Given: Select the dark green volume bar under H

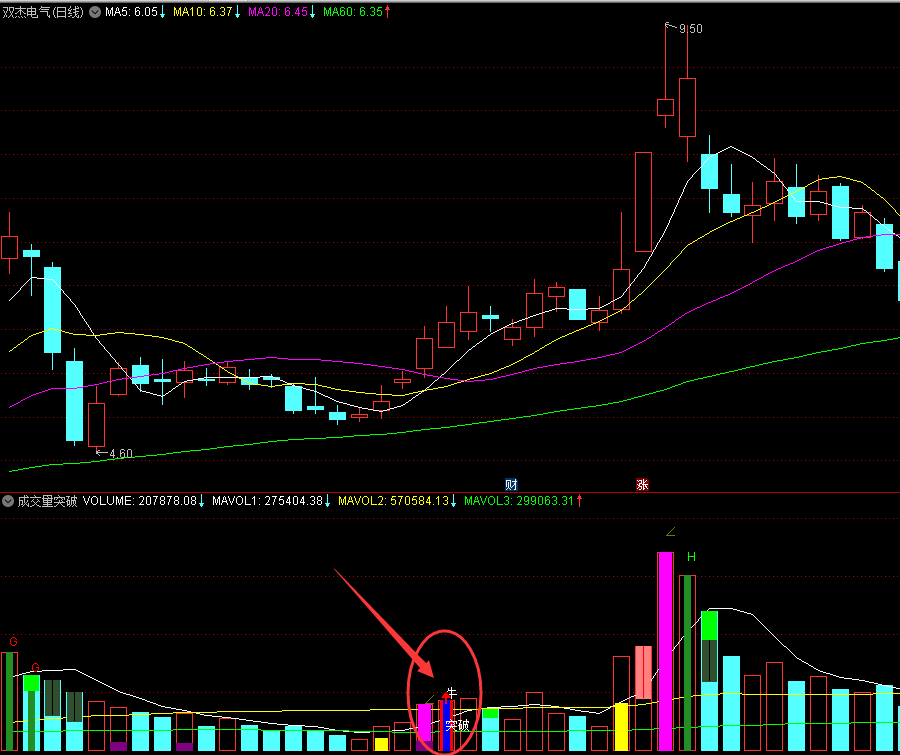Looking at the screenshot, I should pyautogui.click(x=688, y=663).
